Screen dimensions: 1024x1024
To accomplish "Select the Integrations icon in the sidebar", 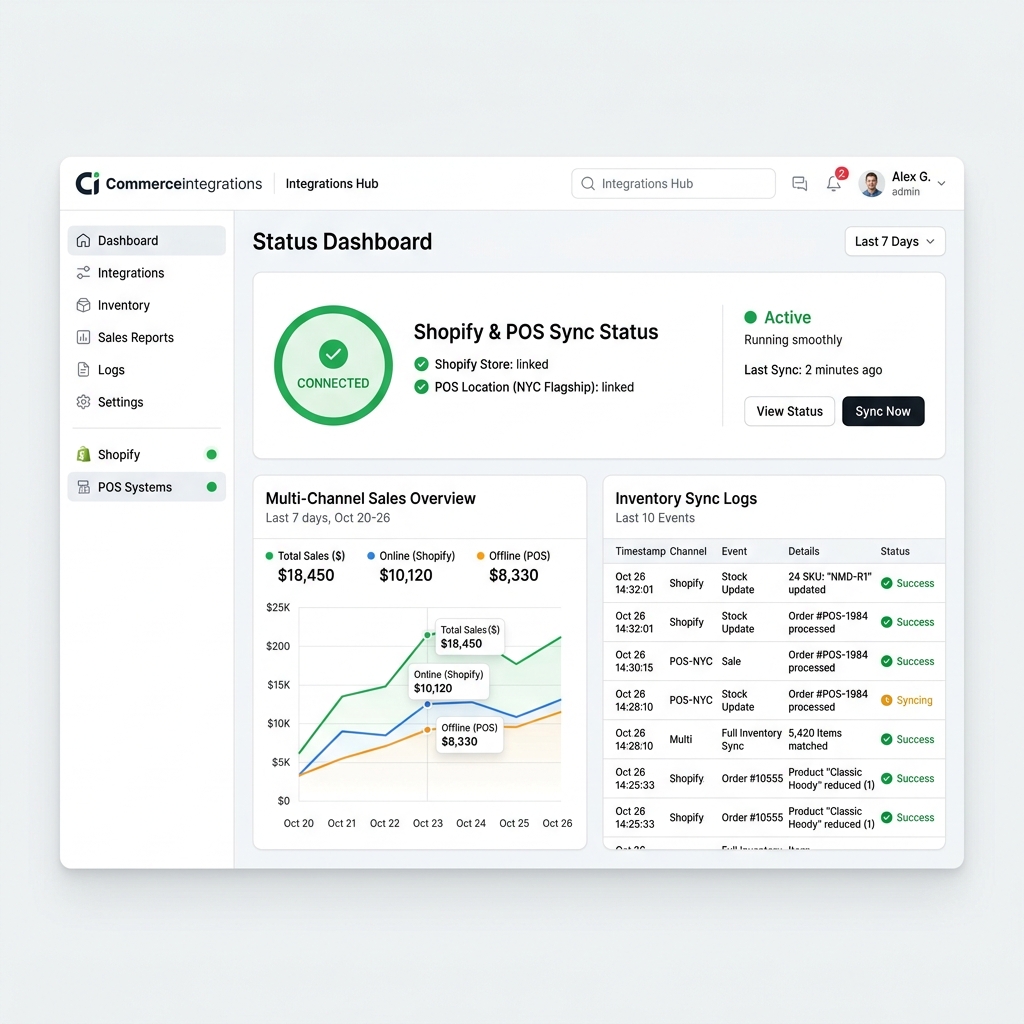I will point(83,272).
